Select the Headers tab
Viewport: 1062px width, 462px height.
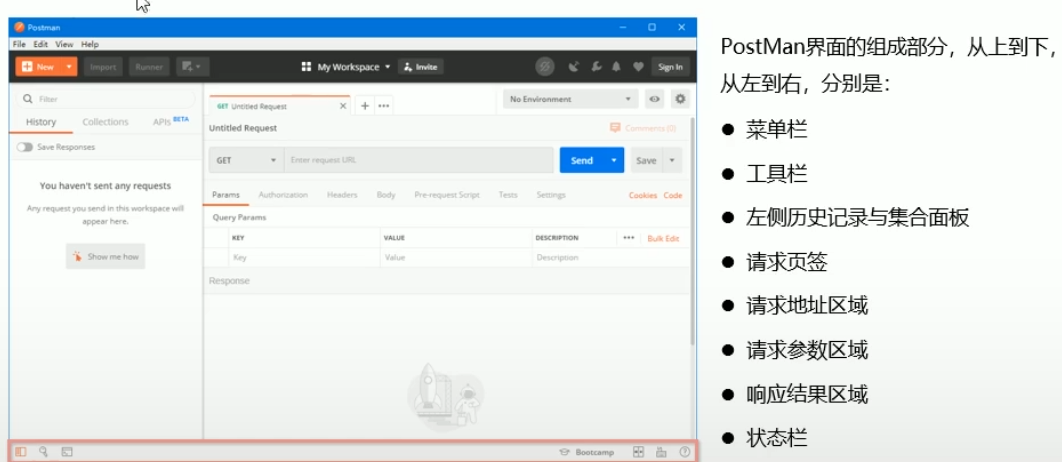[x=342, y=194]
